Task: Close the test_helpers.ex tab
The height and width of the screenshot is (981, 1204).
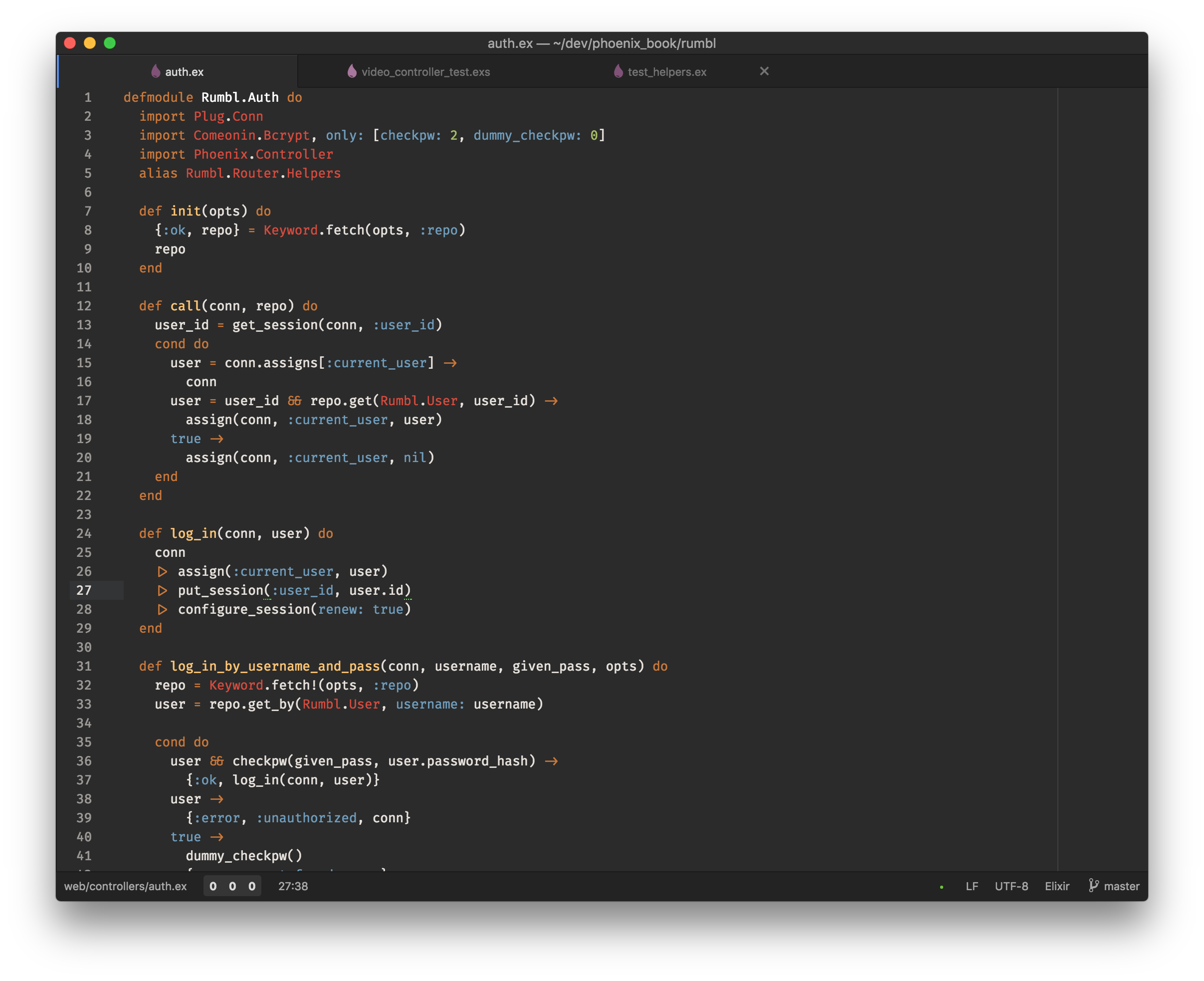Action: pos(764,71)
